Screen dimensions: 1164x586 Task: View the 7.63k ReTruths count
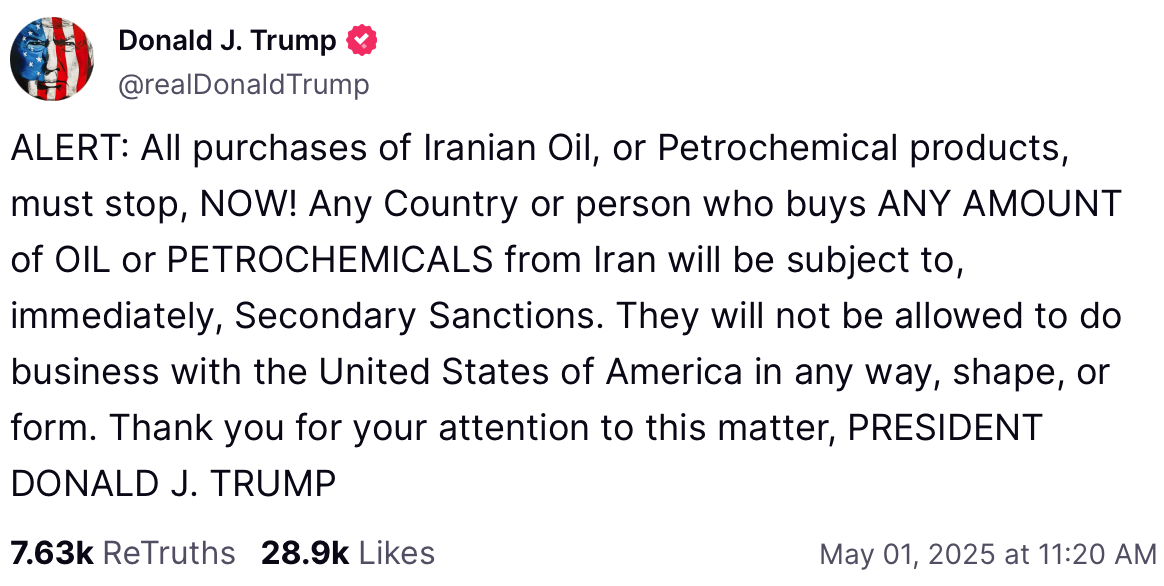point(52,553)
